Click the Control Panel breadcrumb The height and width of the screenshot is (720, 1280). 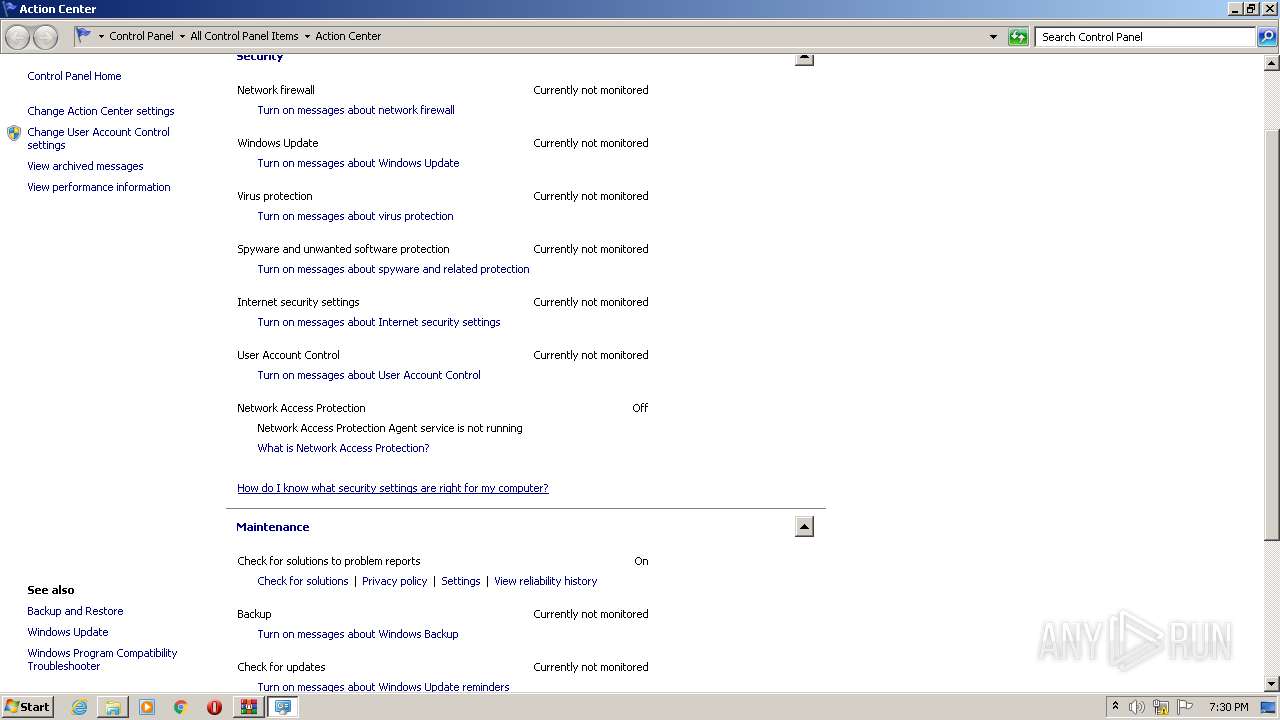pos(141,36)
